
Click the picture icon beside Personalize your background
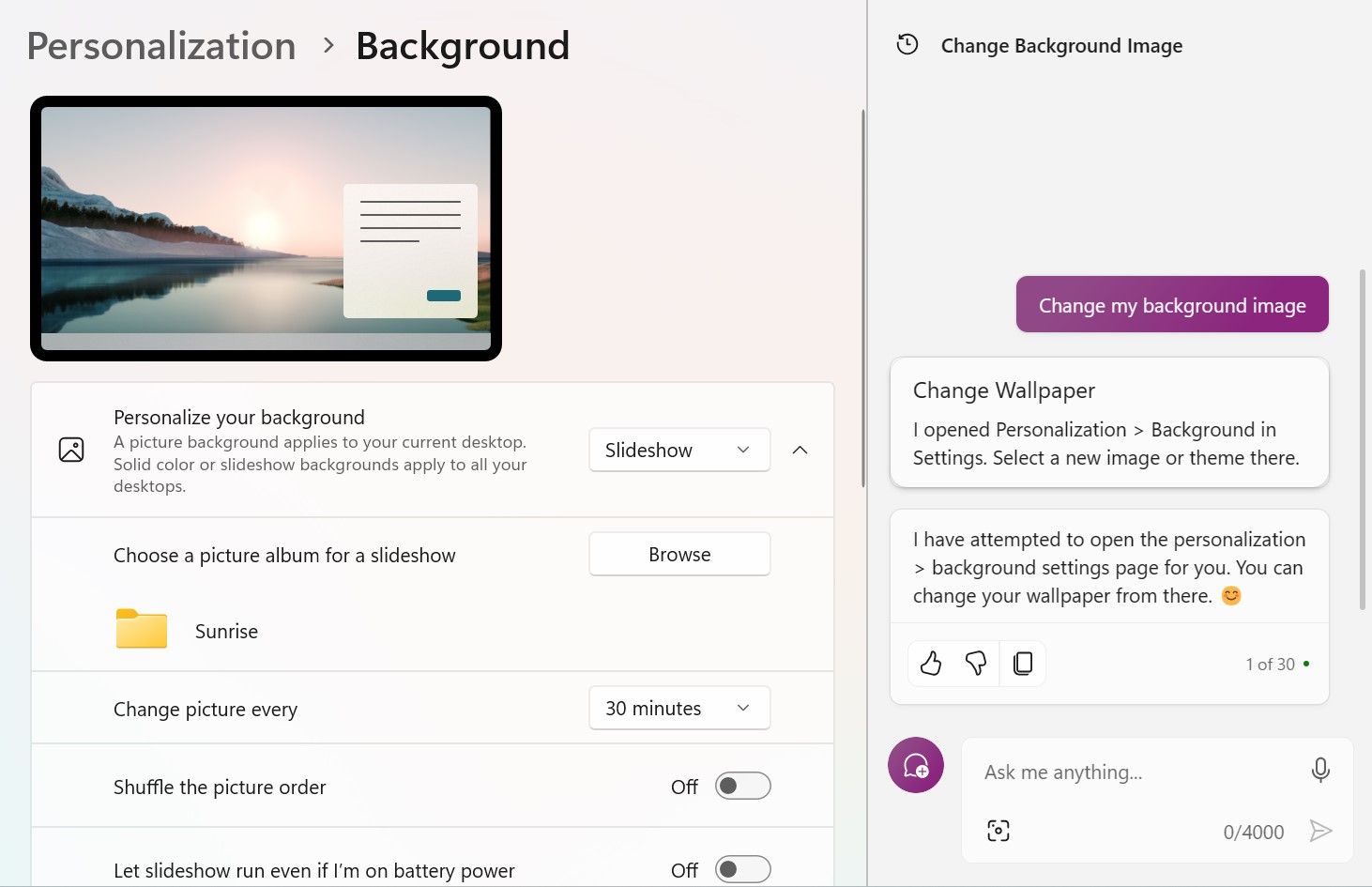71,450
